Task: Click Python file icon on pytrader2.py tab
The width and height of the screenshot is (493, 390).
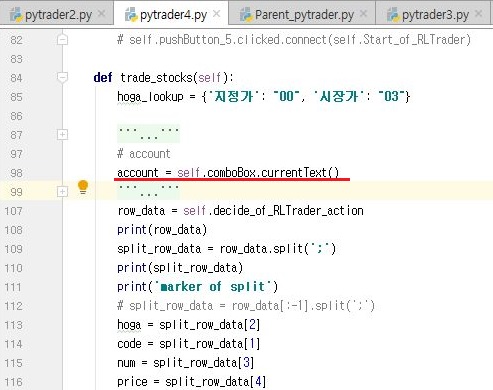Action: (16, 15)
